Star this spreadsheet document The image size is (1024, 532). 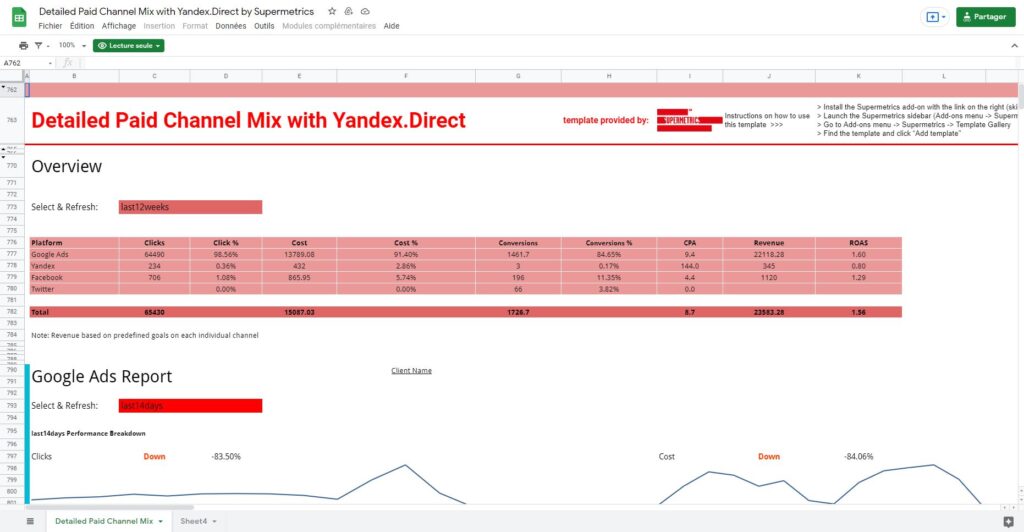[x=332, y=11]
